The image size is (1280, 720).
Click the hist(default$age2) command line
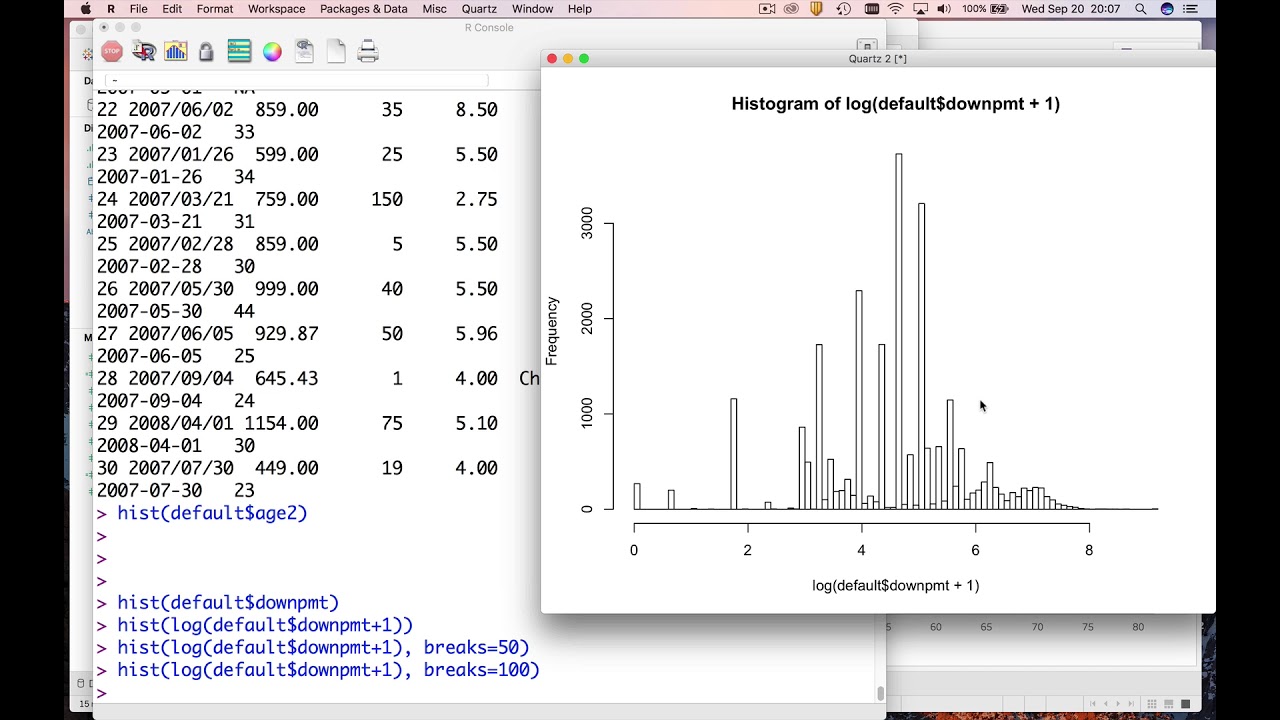point(212,513)
